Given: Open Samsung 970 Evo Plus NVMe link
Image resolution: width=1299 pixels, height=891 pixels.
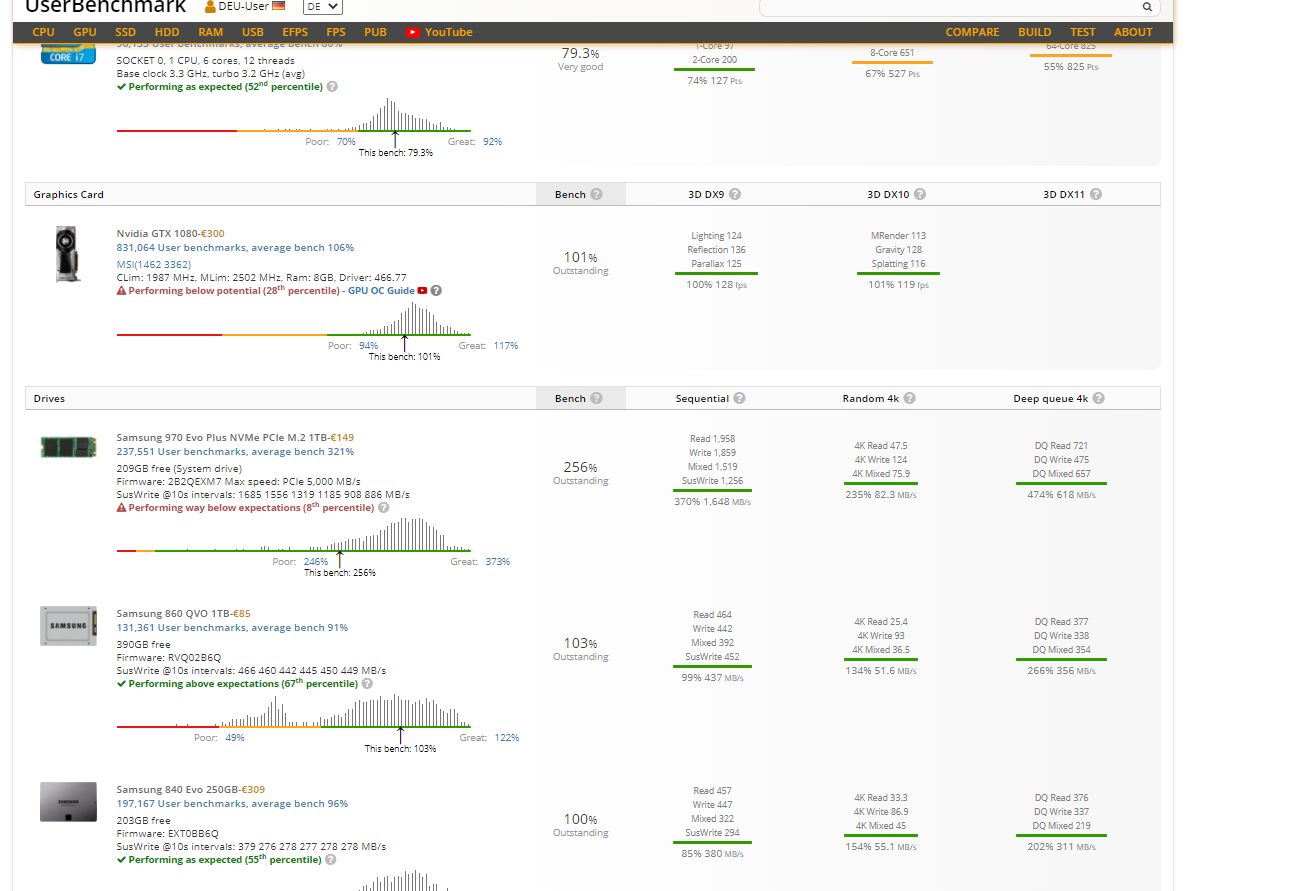Looking at the screenshot, I should 222,437.
